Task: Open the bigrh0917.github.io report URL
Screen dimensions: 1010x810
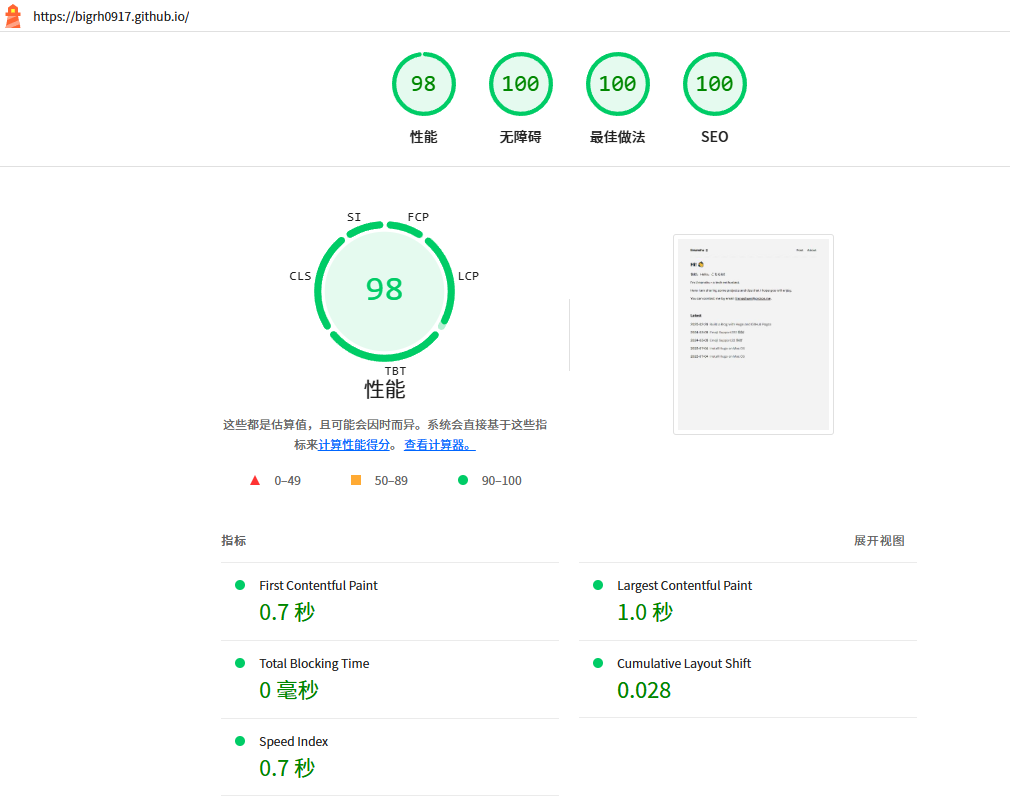Action: 111,17
